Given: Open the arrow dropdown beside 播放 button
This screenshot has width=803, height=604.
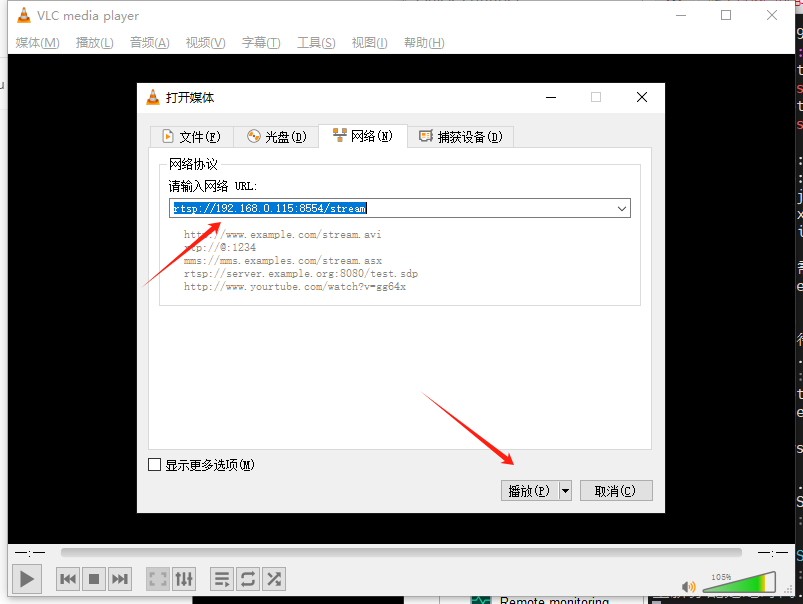Looking at the screenshot, I should point(565,490).
